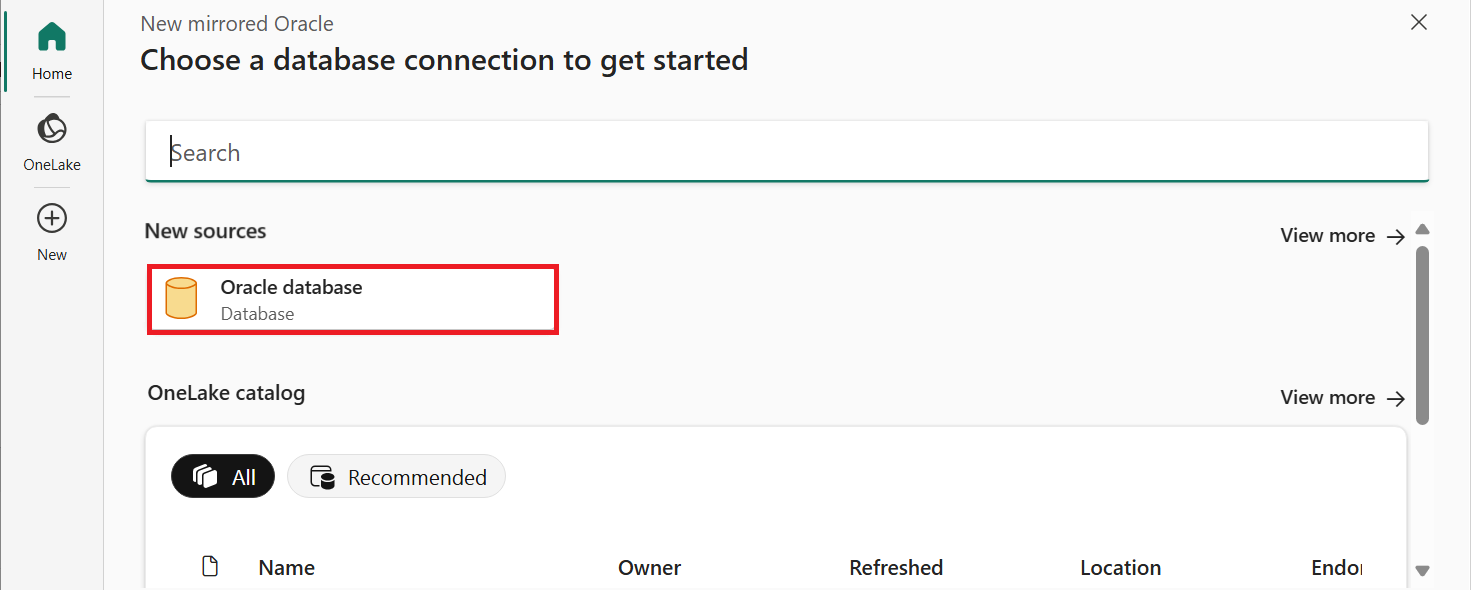This screenshot has height=590, width=1471.
Task: Click the file type icon in the table header
Action: (210, 565)
